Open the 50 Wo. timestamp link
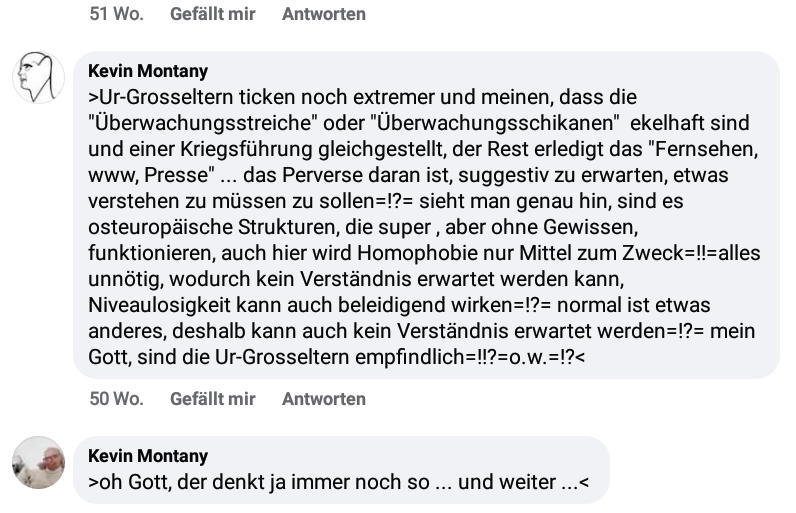The width and height of the screenshot is (796, 513). click(x=116, y=399)
